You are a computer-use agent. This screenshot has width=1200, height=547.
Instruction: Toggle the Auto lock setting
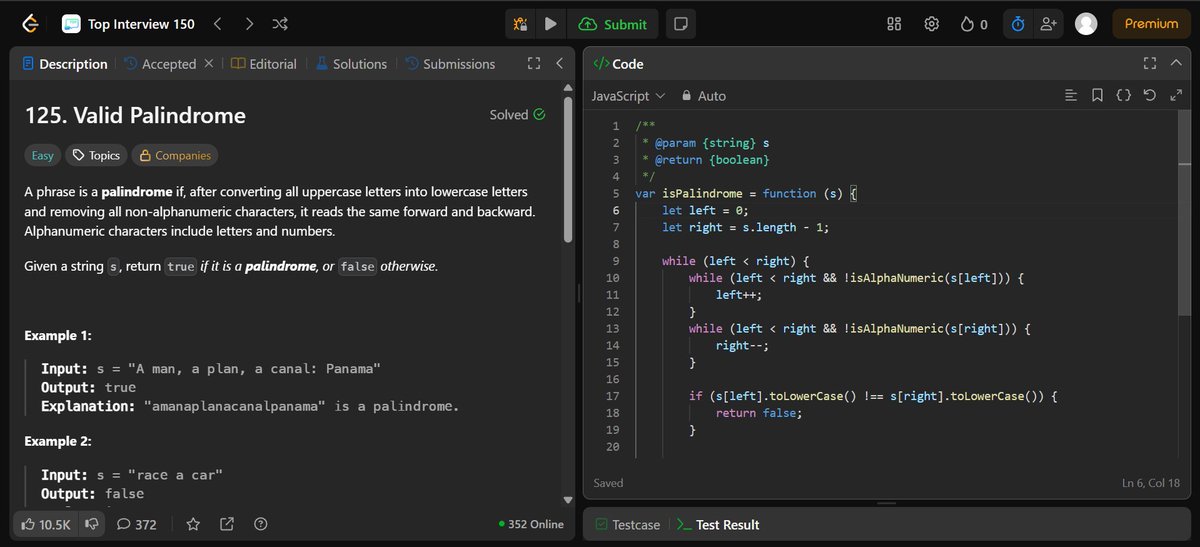tap(704, 96)
